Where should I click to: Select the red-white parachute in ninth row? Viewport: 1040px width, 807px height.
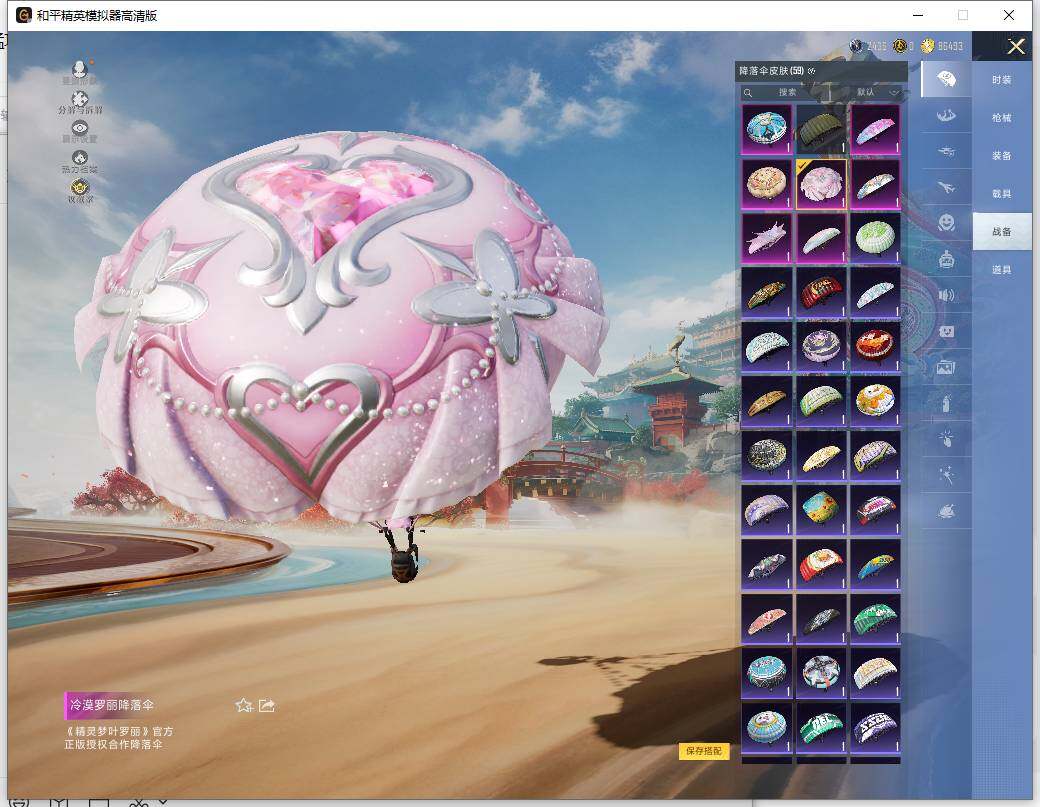[820, 564]
